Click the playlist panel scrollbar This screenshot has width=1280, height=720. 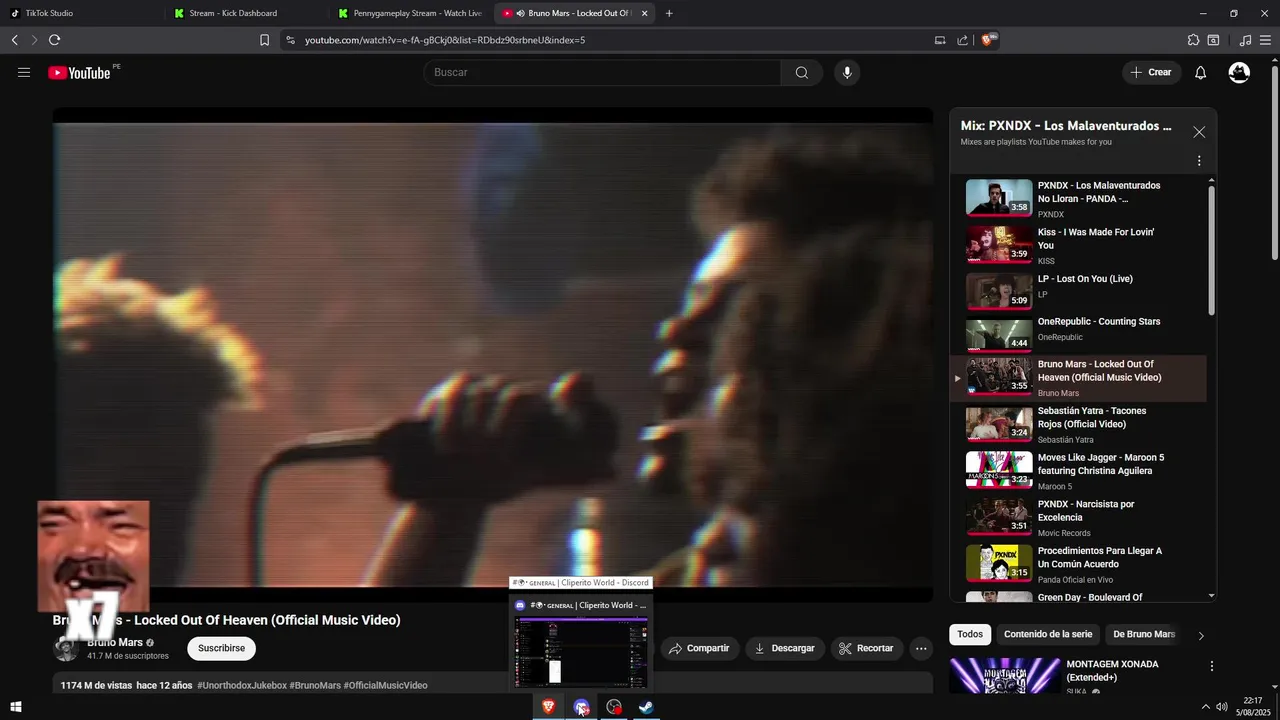1212,250
